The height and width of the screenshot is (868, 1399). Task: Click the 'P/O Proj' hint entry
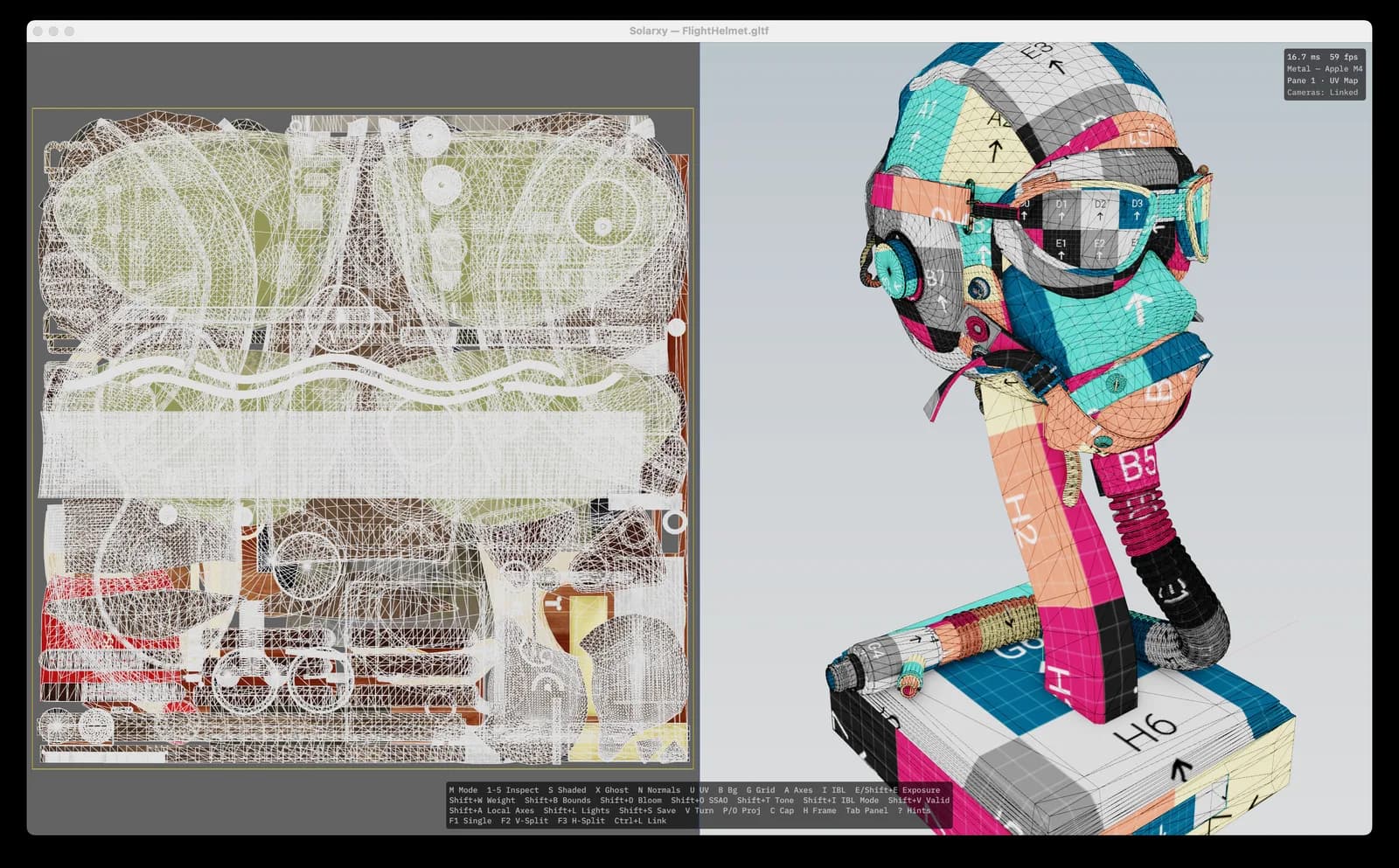[x=742, y=811]
